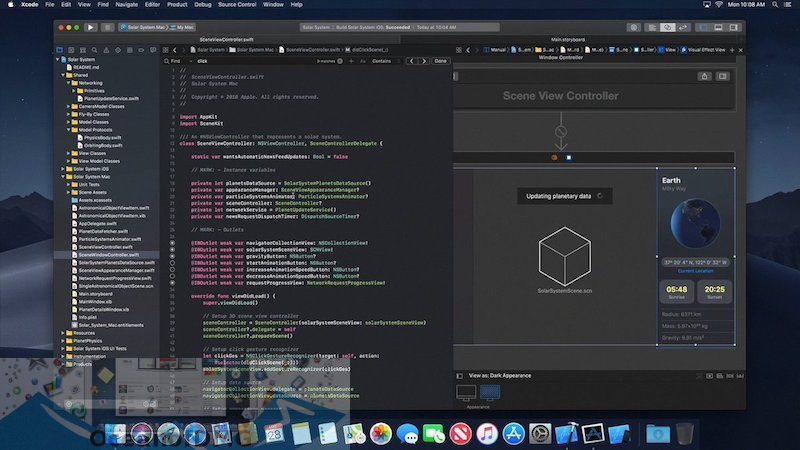Click the 05:48 Sunrise tile

pos(677,292)
